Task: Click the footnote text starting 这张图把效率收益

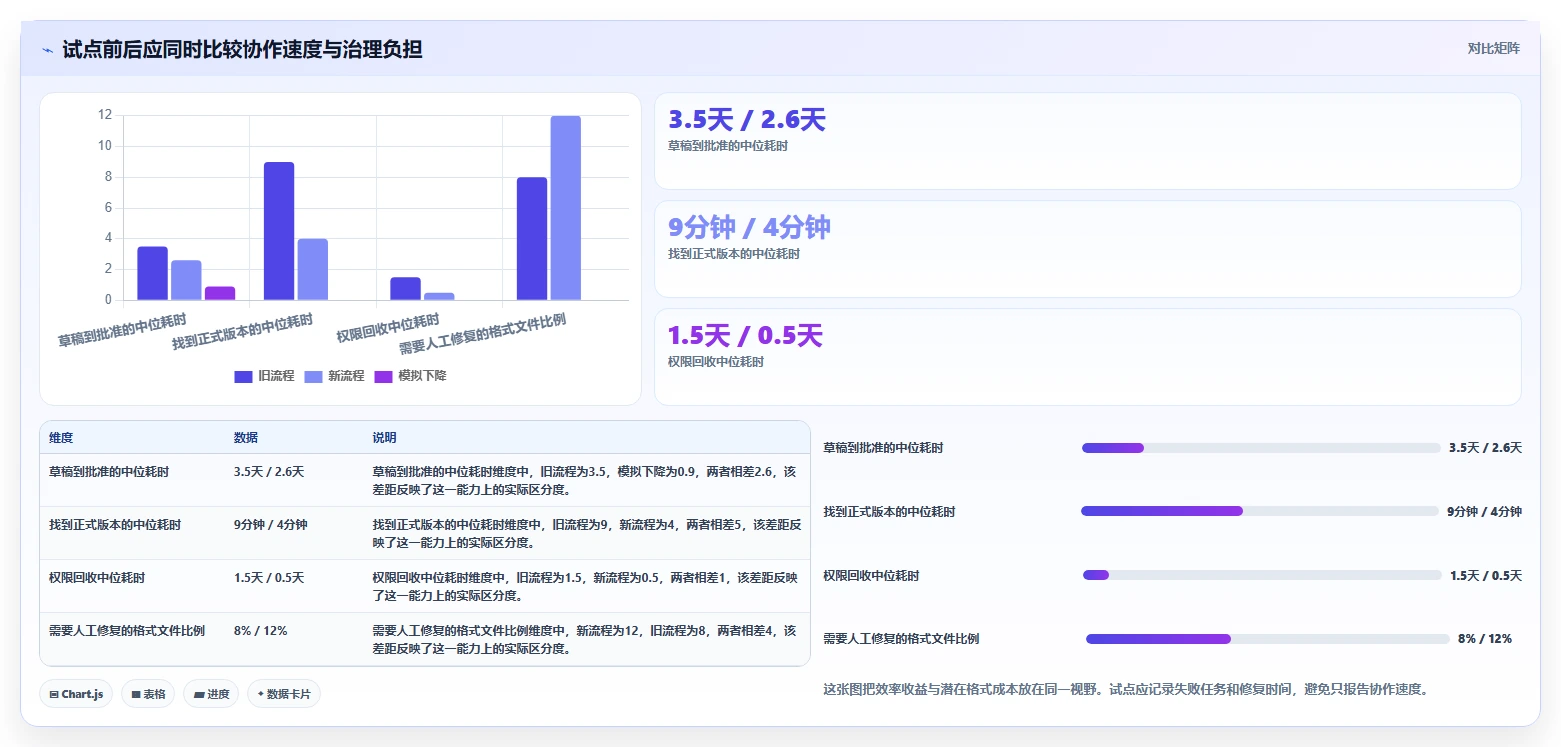Action: click(1125, 689)
